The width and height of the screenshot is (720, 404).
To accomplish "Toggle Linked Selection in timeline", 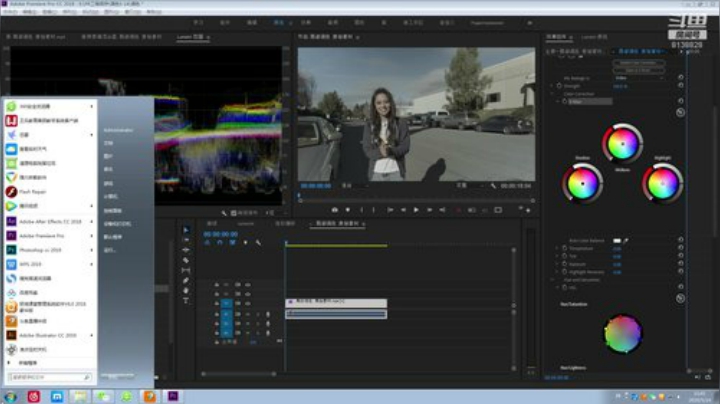I will [x=233, y=242].
